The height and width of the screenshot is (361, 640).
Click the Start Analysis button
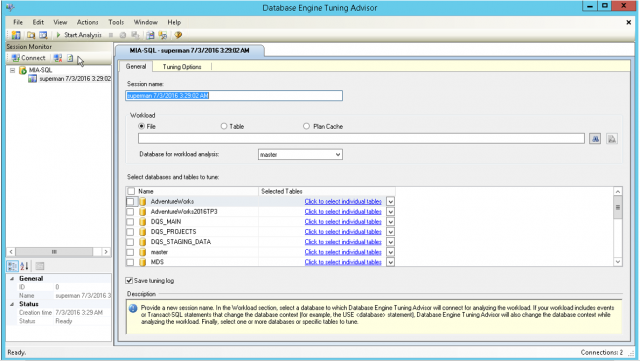(x=79, y=35)
